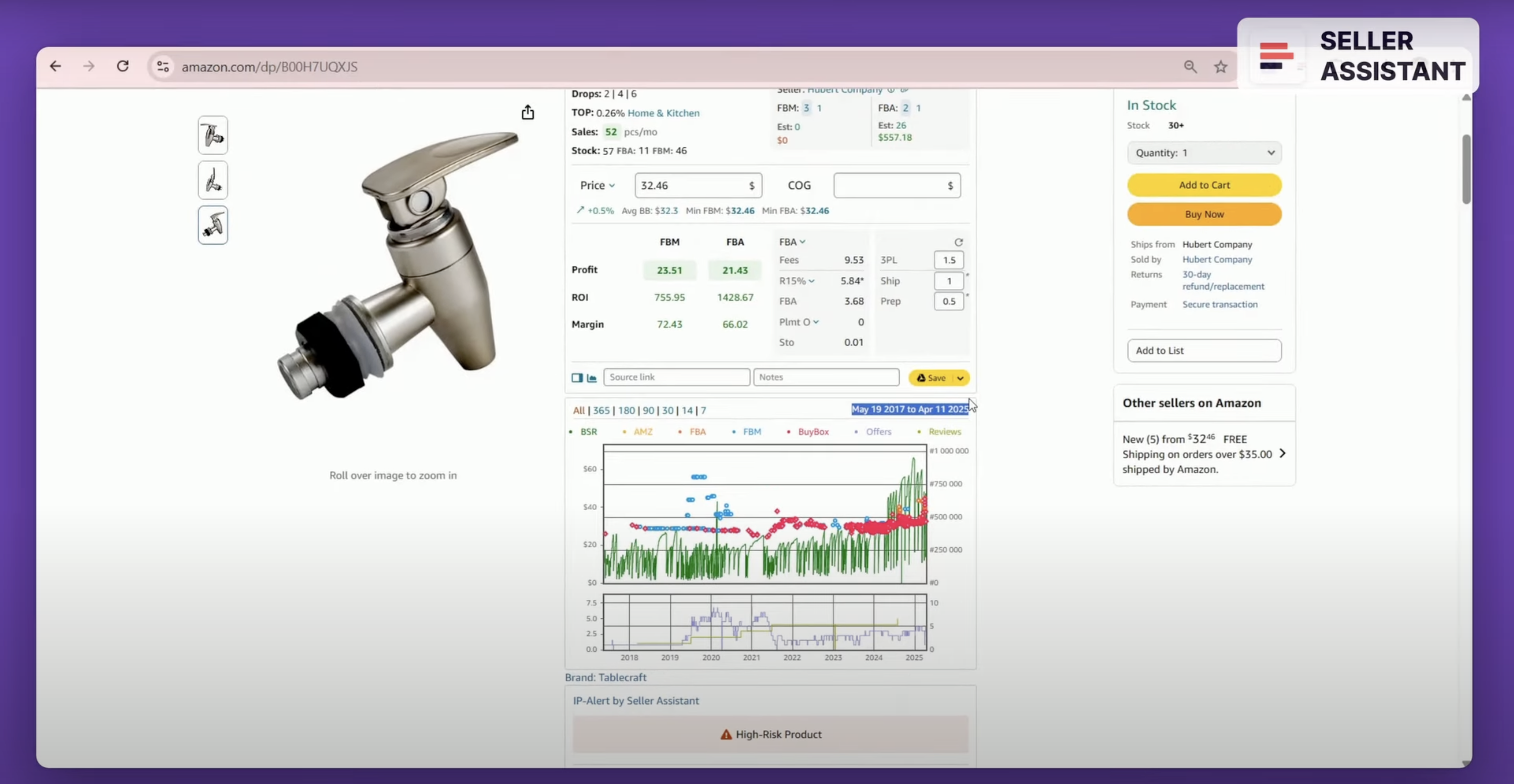Click the recalculate refresh icon in fee panel
Screen dimensions: 1514x784
click(959, 242)
